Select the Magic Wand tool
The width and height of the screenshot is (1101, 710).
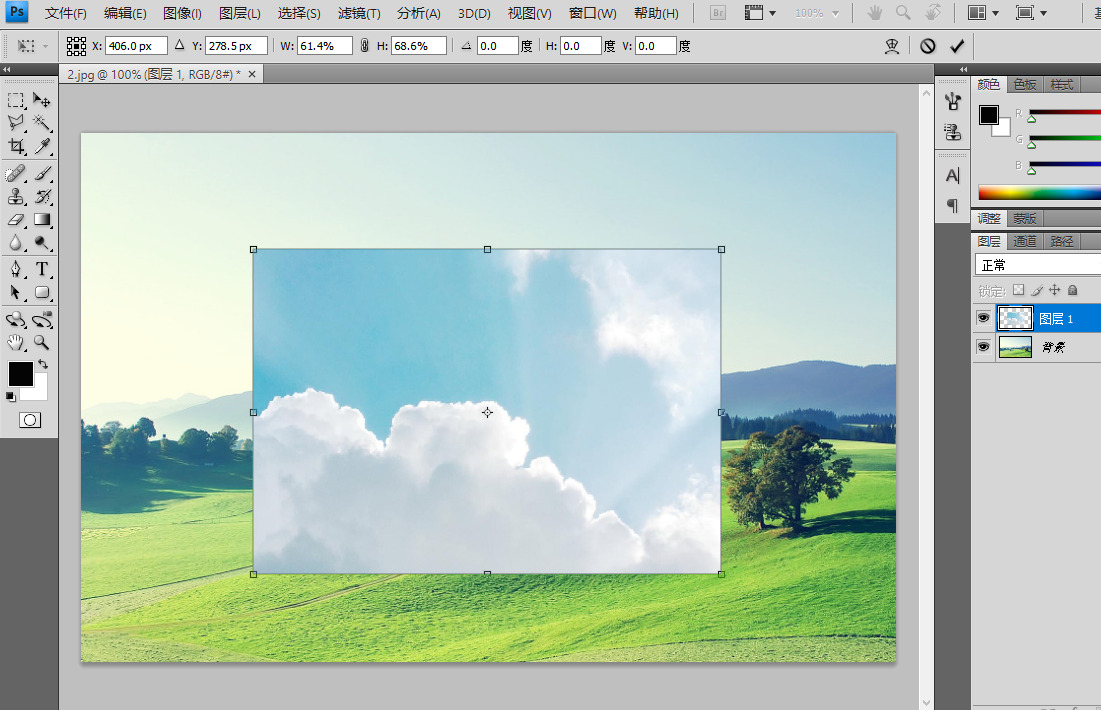(43, 122)
